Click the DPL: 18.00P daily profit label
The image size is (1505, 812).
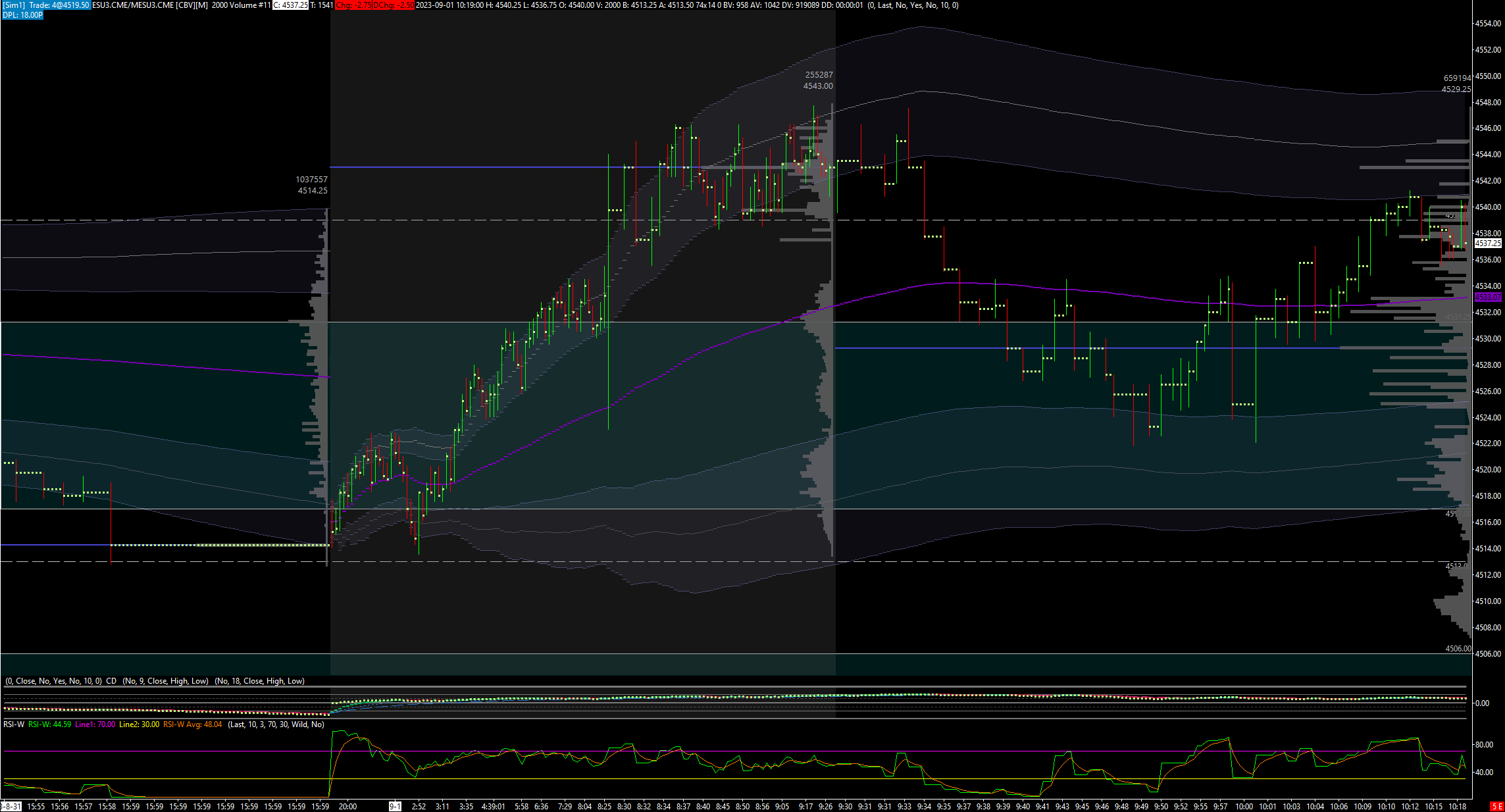pos(22,15)
